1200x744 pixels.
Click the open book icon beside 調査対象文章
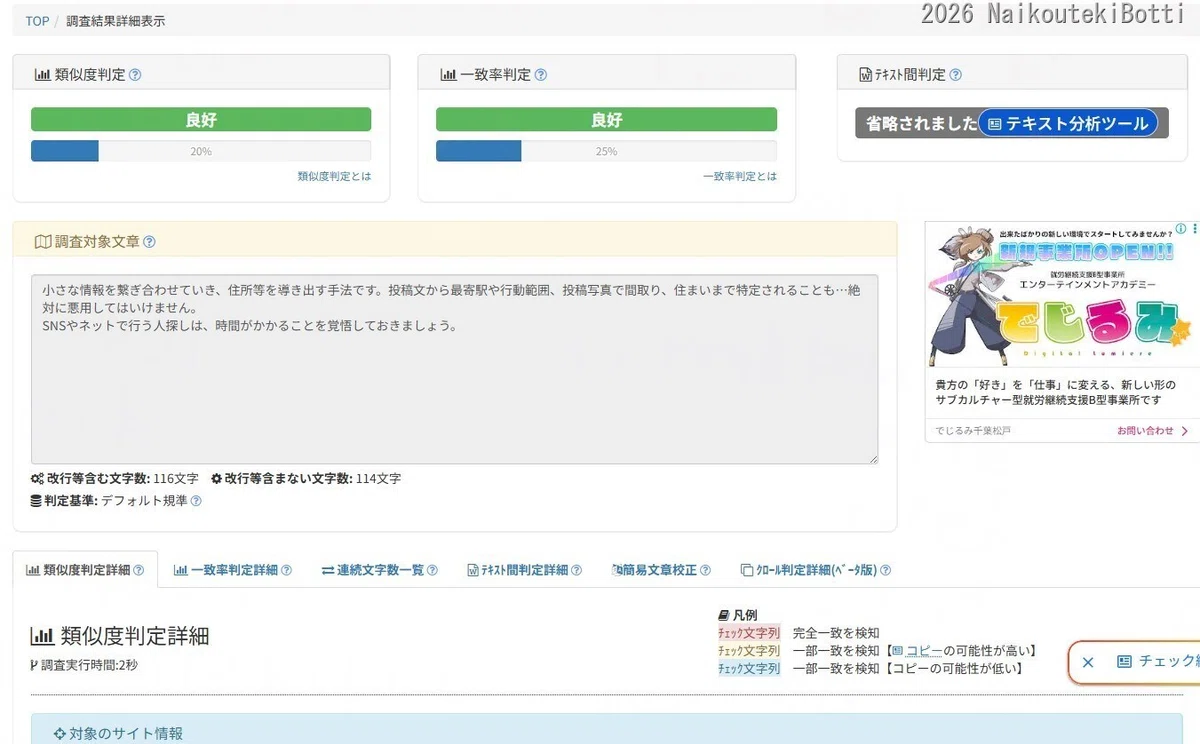(42, 242)
